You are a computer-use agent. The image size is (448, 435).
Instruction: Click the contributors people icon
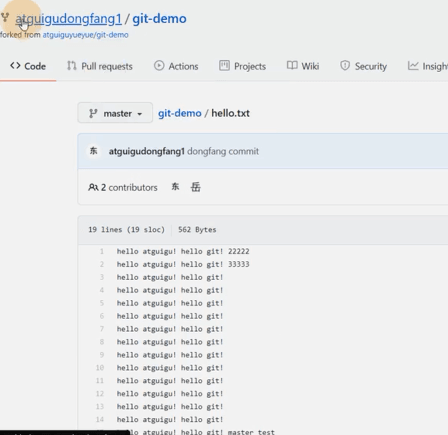pos(93,188)
